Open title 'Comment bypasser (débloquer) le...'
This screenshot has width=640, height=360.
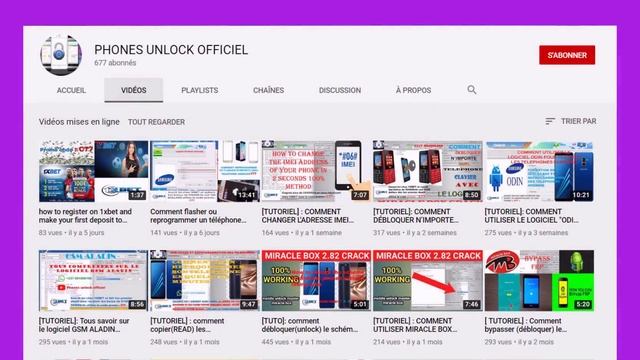(x=526, y=325)
